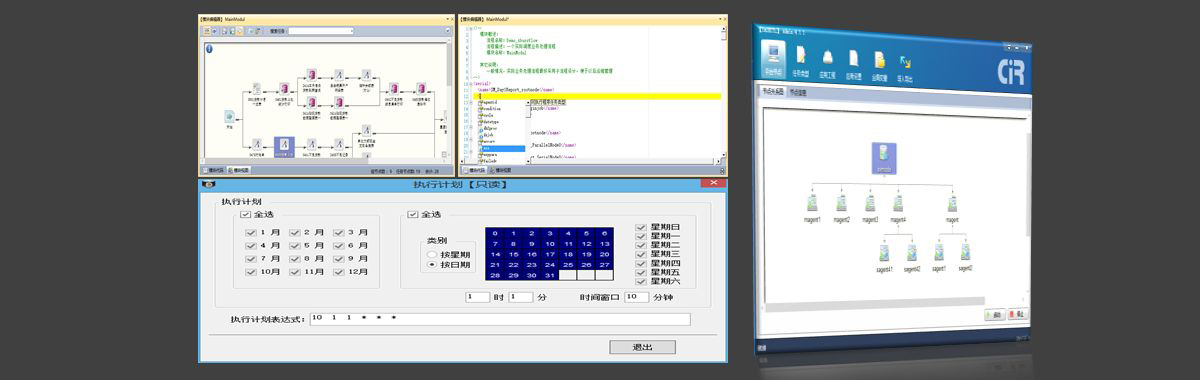This screenshot has height=380, width=1200.
Task: Select the '按日期' radio button
Action: click(432, 264)
